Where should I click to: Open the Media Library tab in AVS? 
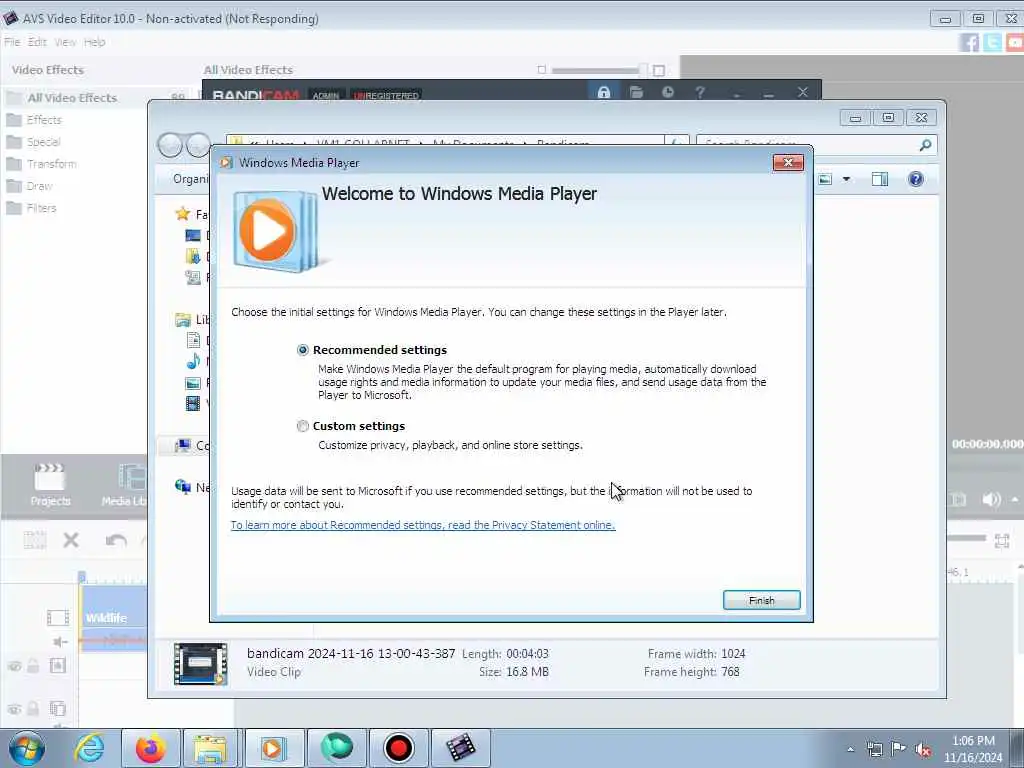(124, 486)
